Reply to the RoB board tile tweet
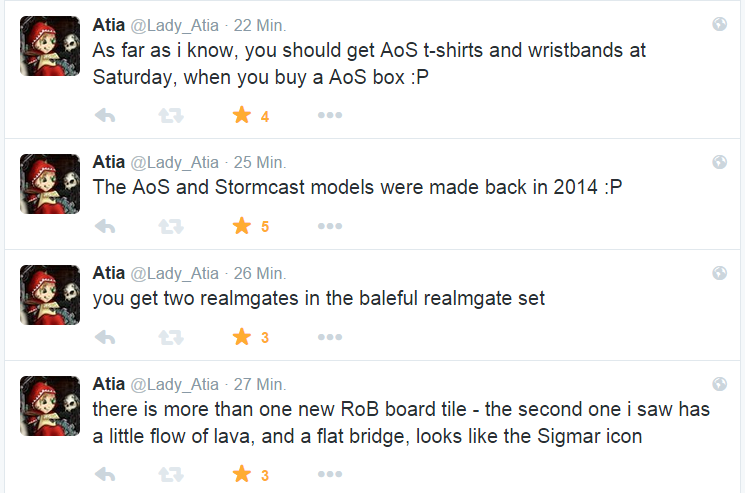The height and width of the screenshot is (493, 745). pos(104,475)
